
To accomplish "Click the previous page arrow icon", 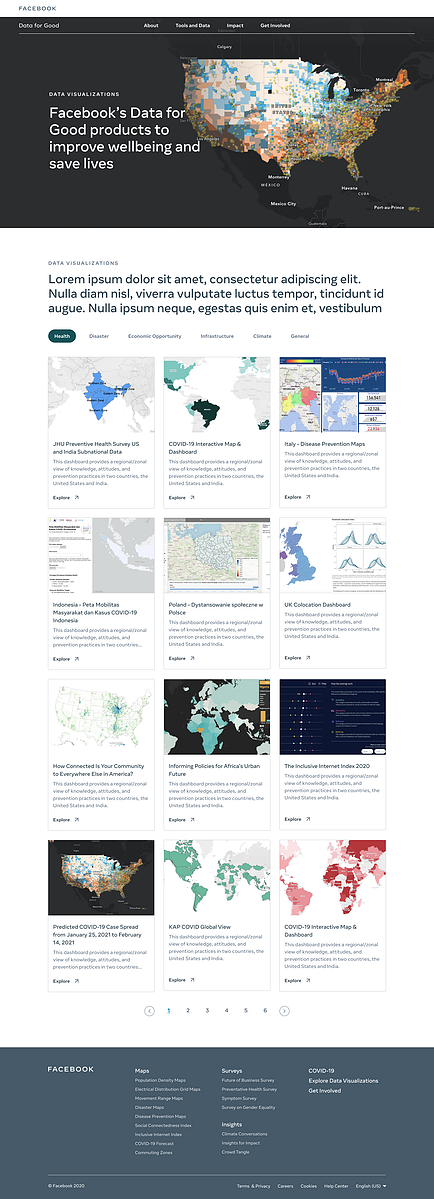I will (150, 1010).
